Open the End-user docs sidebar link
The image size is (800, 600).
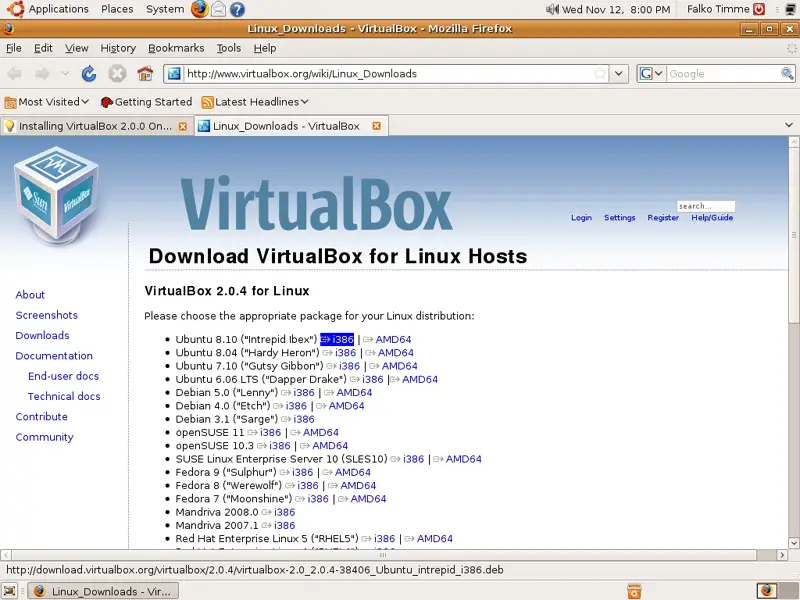pyautogui.click(x=63, y=376)
